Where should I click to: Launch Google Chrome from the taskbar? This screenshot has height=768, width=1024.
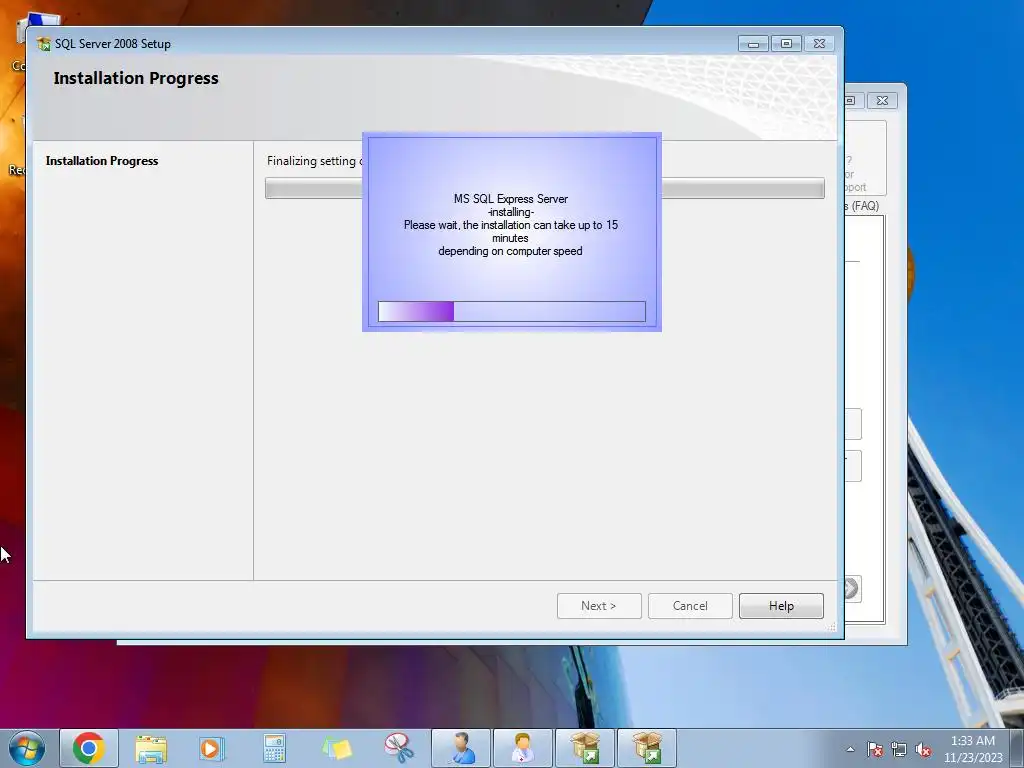click(x=89, y=748)
